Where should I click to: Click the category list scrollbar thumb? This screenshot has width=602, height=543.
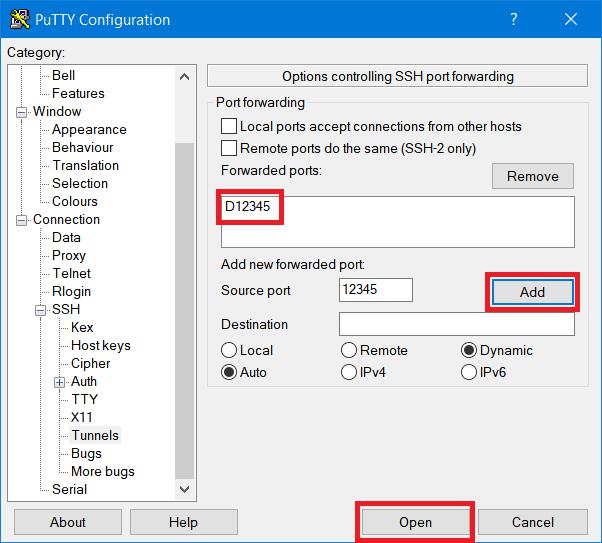tap(185, 311)
